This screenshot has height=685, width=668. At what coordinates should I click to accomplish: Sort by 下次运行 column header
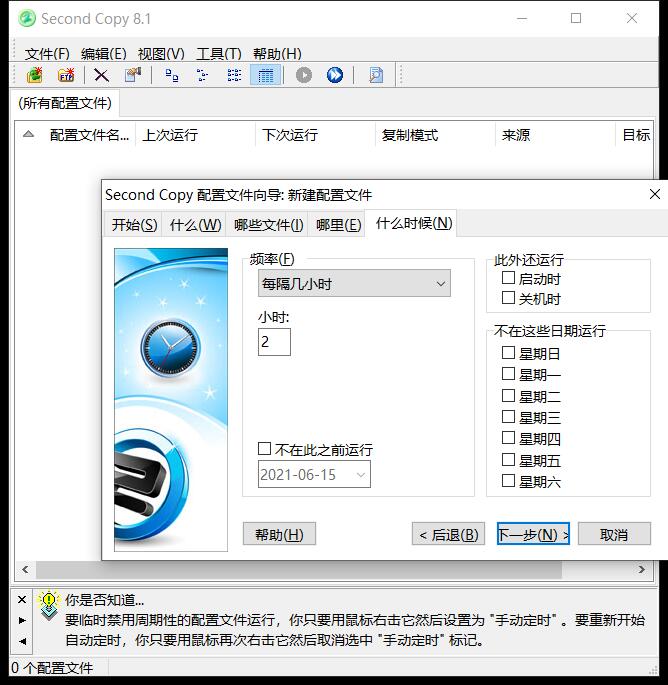315,135
